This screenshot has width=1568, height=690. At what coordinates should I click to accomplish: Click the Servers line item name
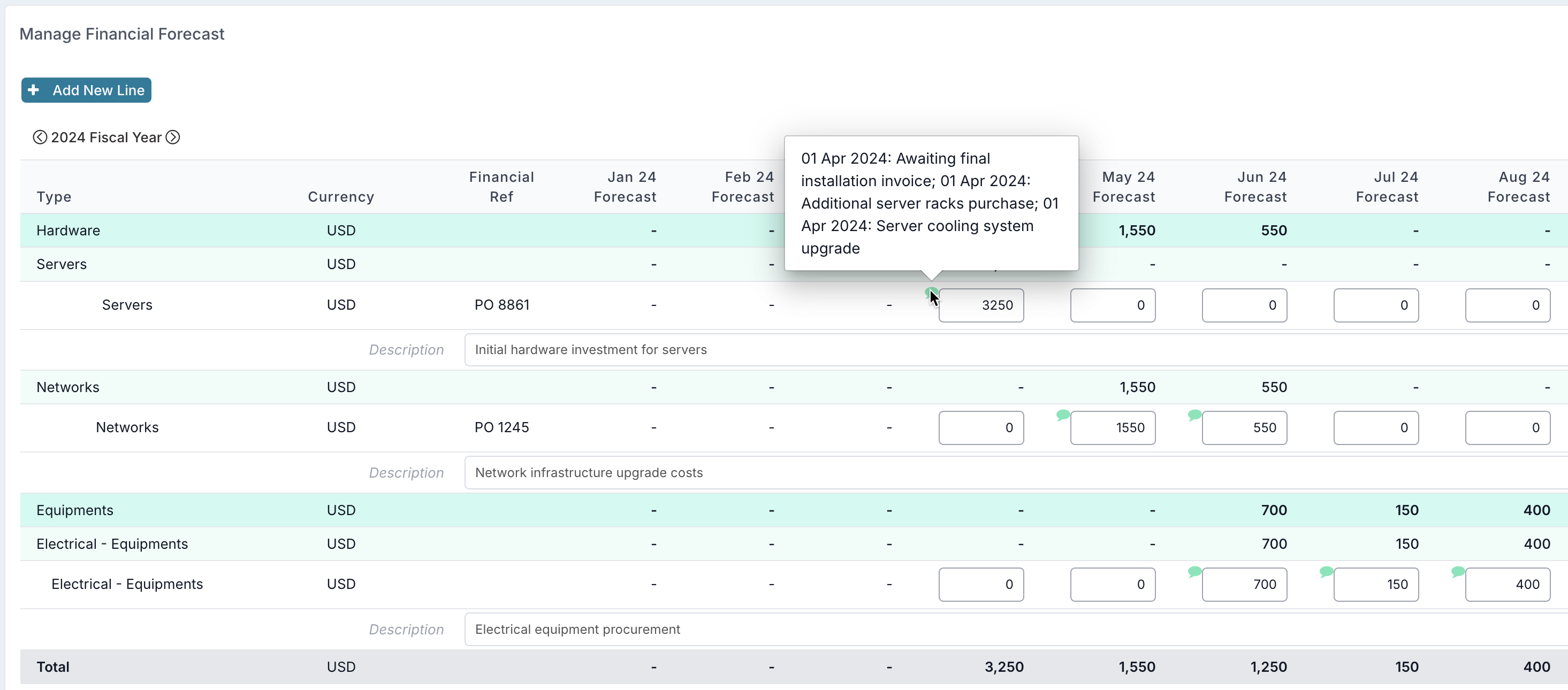coord(127,305)
